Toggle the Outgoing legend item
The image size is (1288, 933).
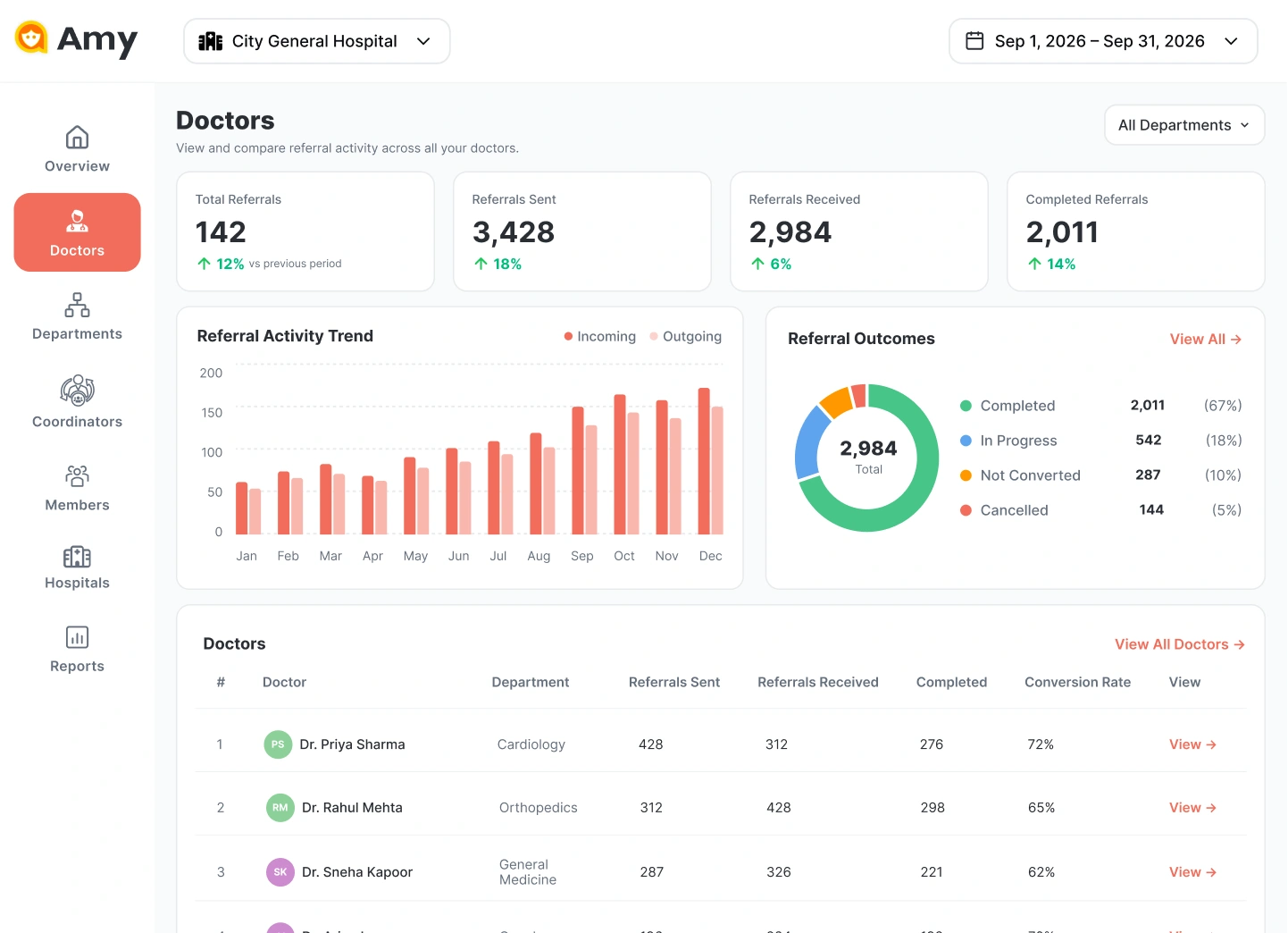685,337
